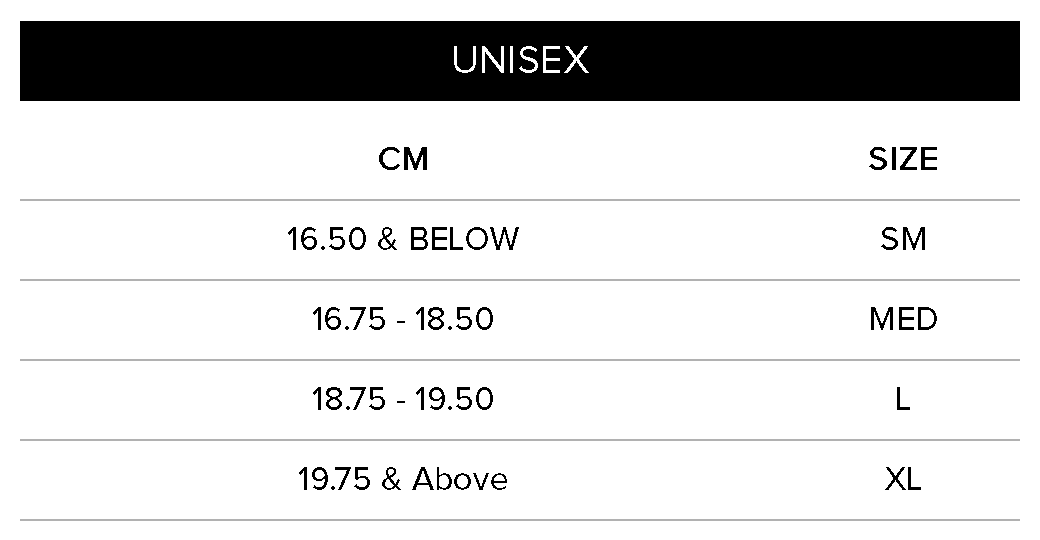Choose the SM size cell
The width and height of the screenshot is (1040, 540).
[903, 240]
